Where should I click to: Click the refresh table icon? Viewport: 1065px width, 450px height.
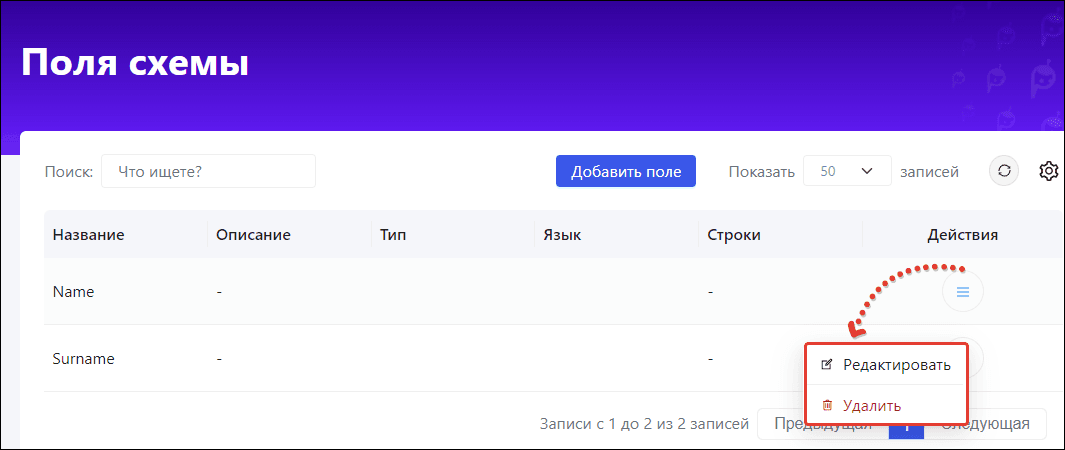coord(1004,171)
